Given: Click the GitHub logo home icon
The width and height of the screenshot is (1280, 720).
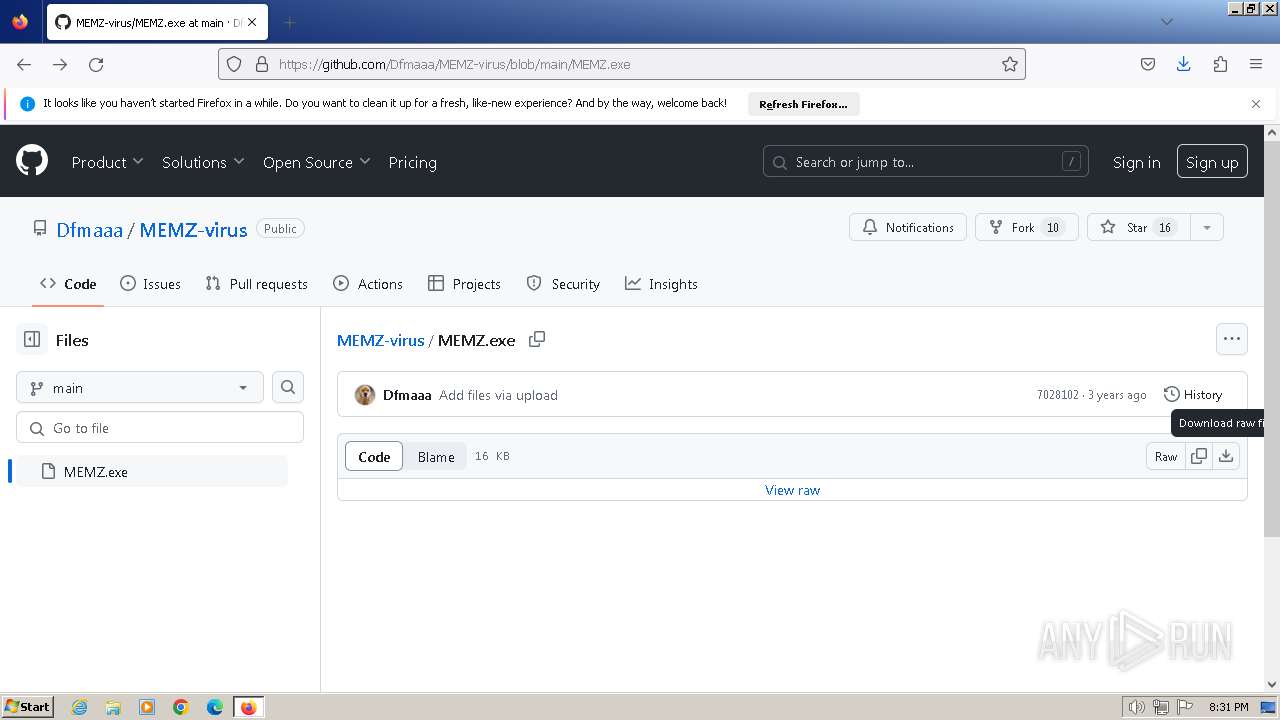Looking at the screenshot, I should click(32, 161).
